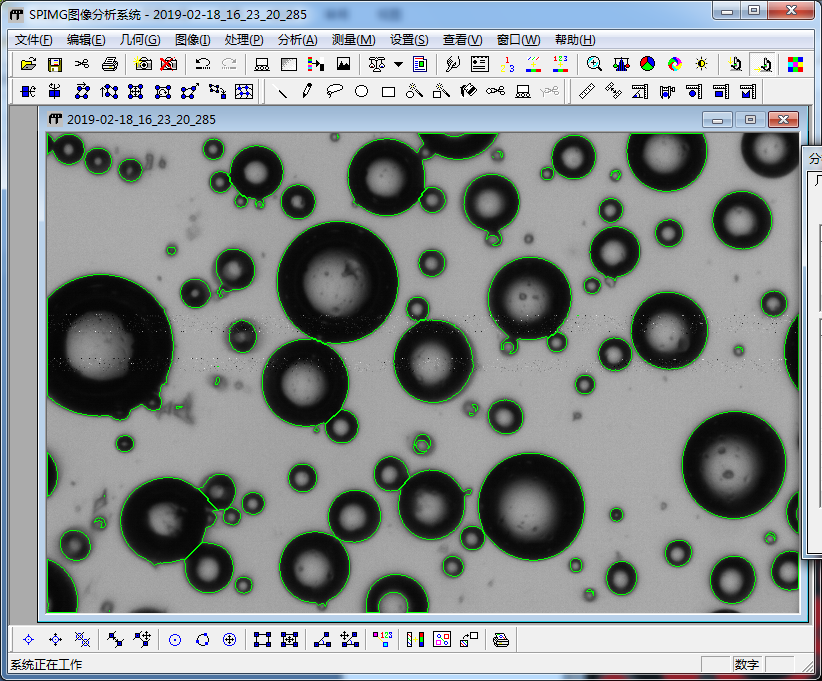The width and height of the screenshot is (822, 681).
Task: Save the image with the floppy disk icon
Action: point(55,64)
